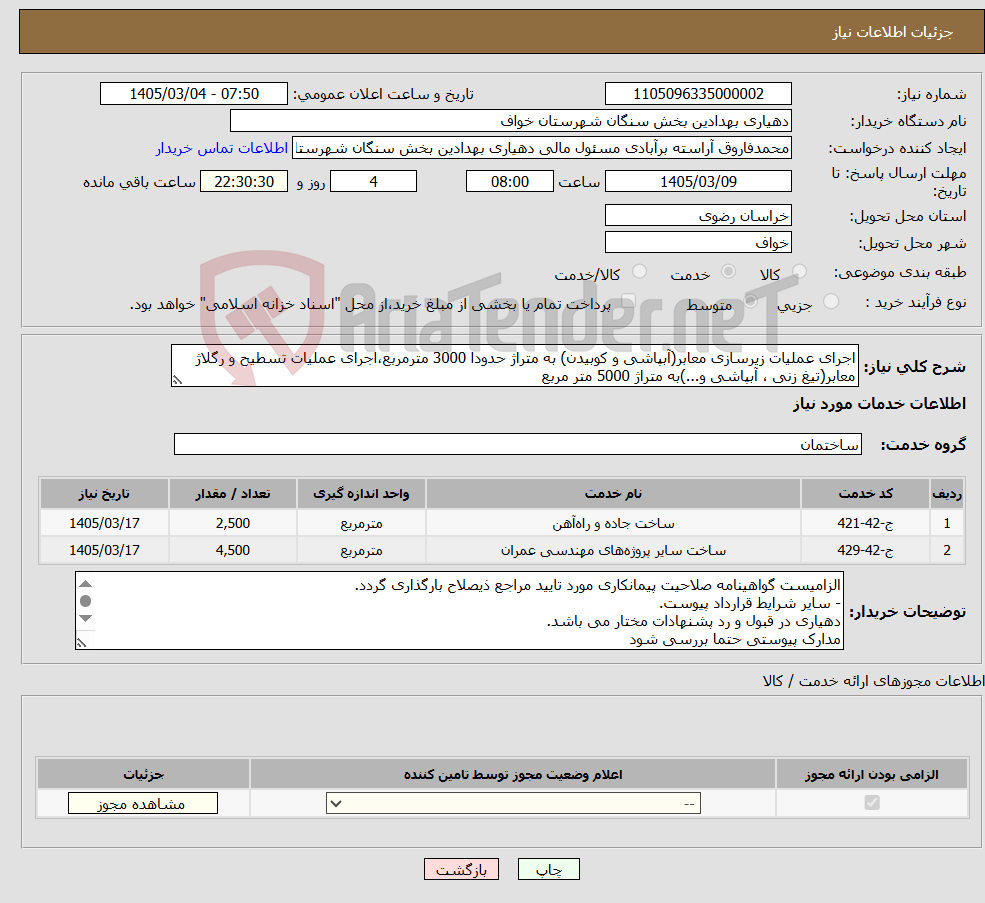985x903 pixels.
Task: Click scroll up arrow in buyer notes
Action: click(x=85, y=584)
